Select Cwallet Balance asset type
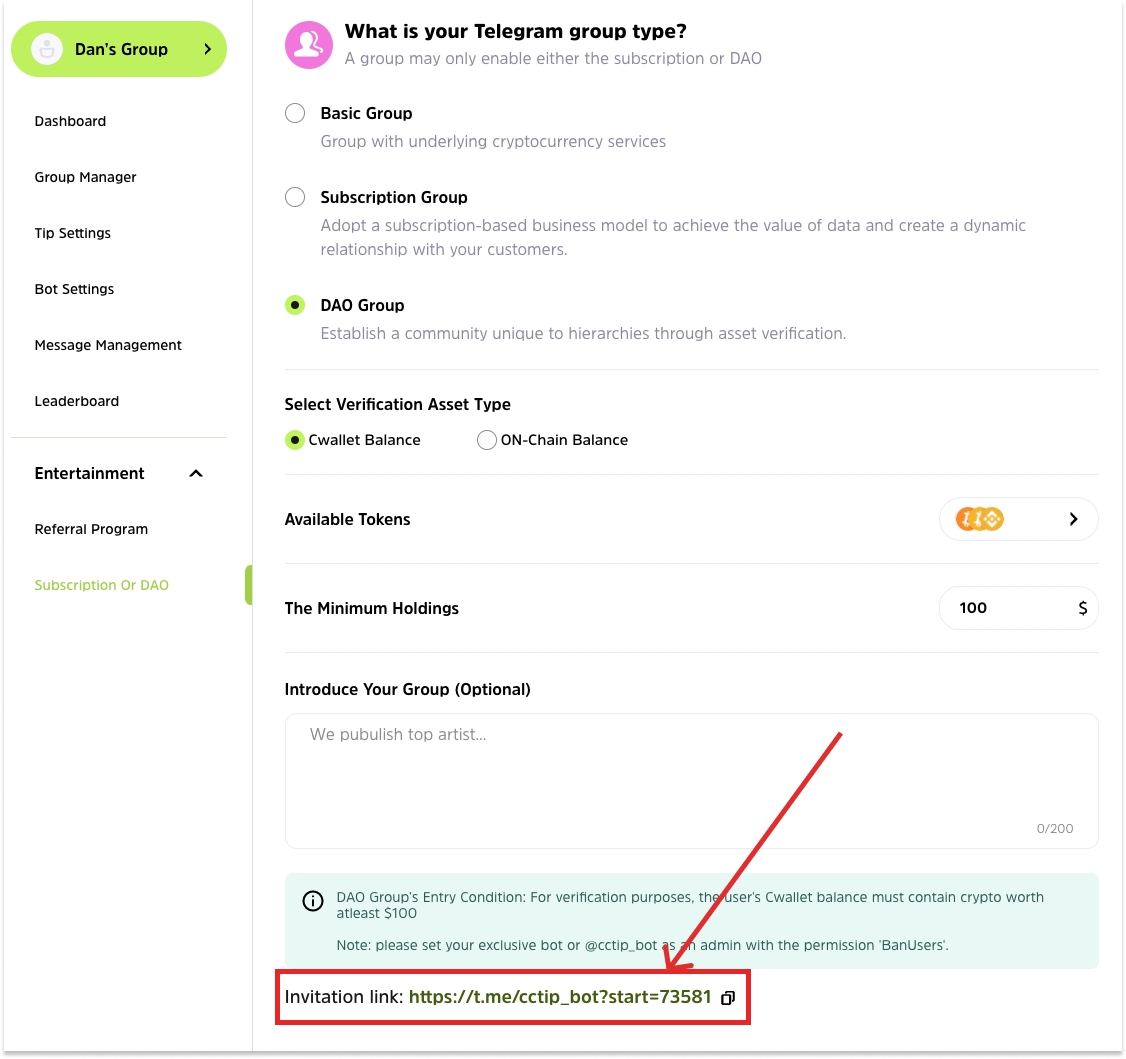Image resolution: width=1126 pixels, height=1059 pixels. [295, 440]
